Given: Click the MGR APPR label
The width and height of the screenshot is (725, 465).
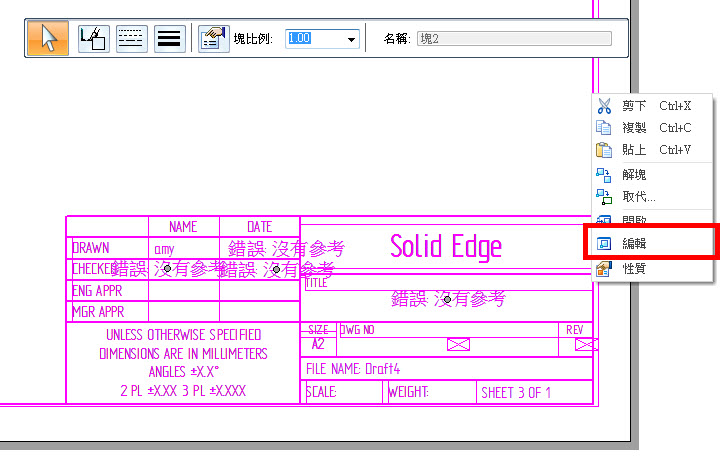Looking at the screenshot, I should (98, 312).
